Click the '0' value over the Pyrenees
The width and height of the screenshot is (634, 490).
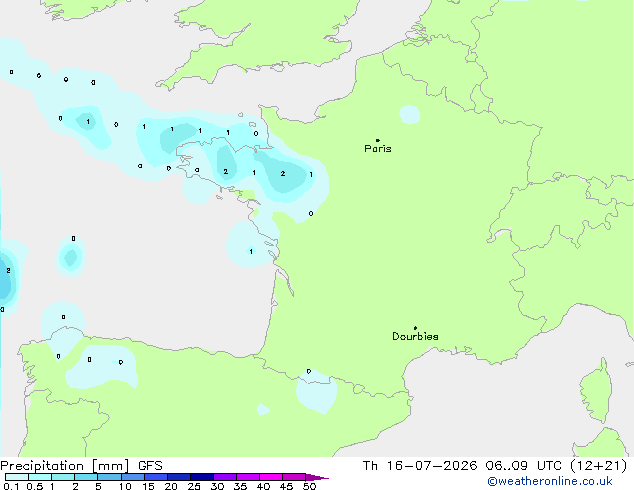tap(309, 371)
